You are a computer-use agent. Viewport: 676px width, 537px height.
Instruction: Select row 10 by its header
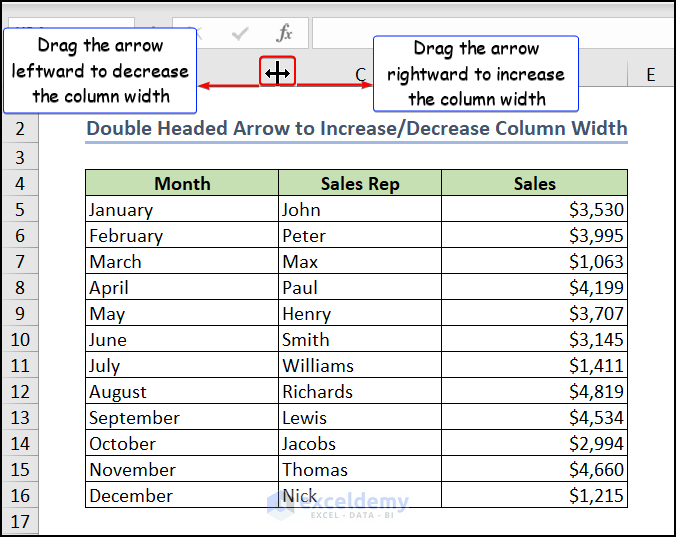click(20, 339)
